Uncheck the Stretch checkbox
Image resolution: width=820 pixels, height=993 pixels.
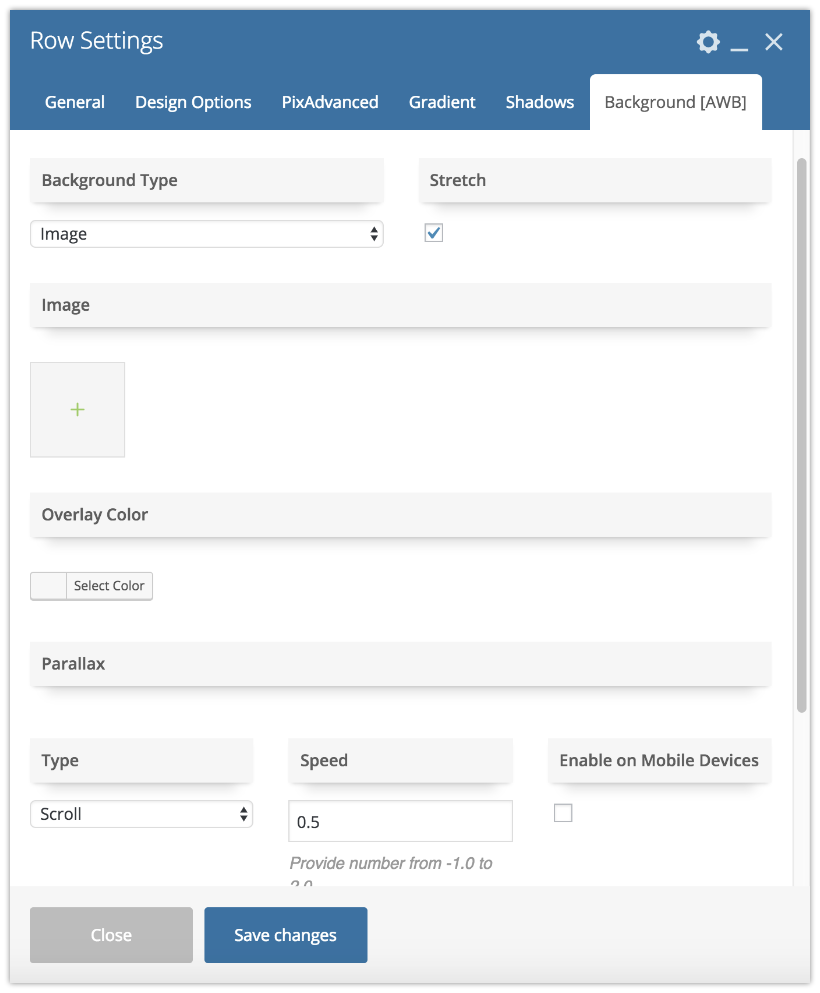(434, 233)
